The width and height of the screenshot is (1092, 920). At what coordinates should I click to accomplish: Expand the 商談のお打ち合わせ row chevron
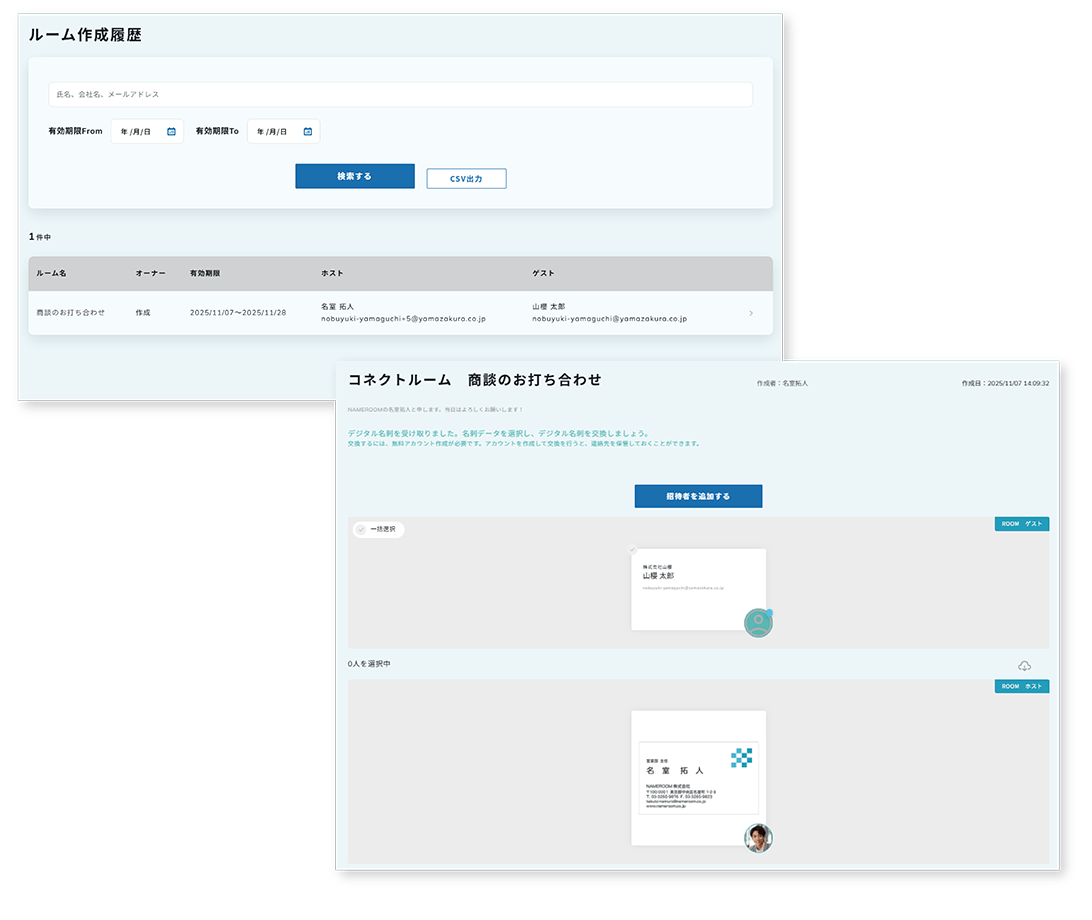[751, 313]
